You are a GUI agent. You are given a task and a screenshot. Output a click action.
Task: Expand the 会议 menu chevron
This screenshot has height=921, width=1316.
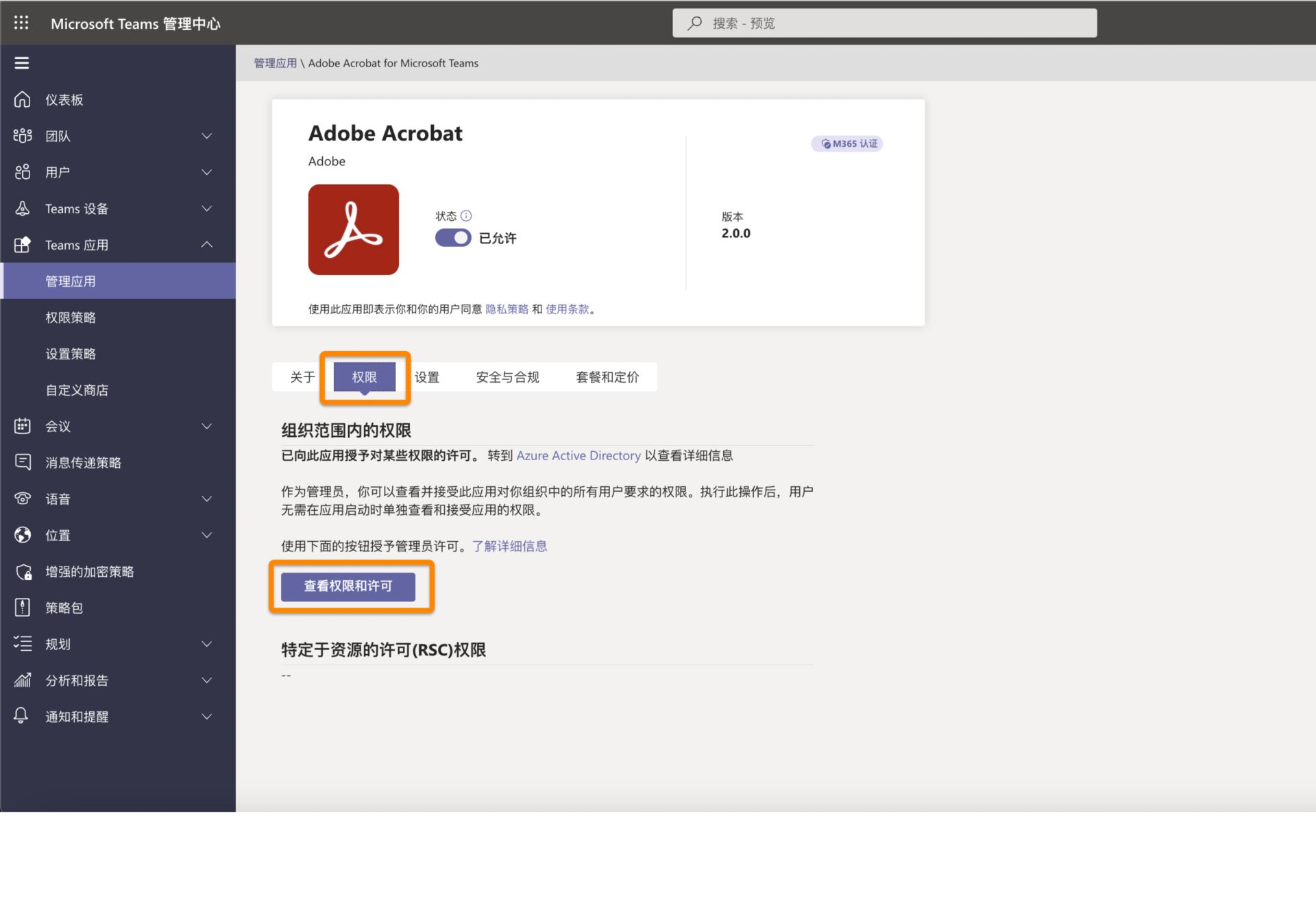pos(207,426)
